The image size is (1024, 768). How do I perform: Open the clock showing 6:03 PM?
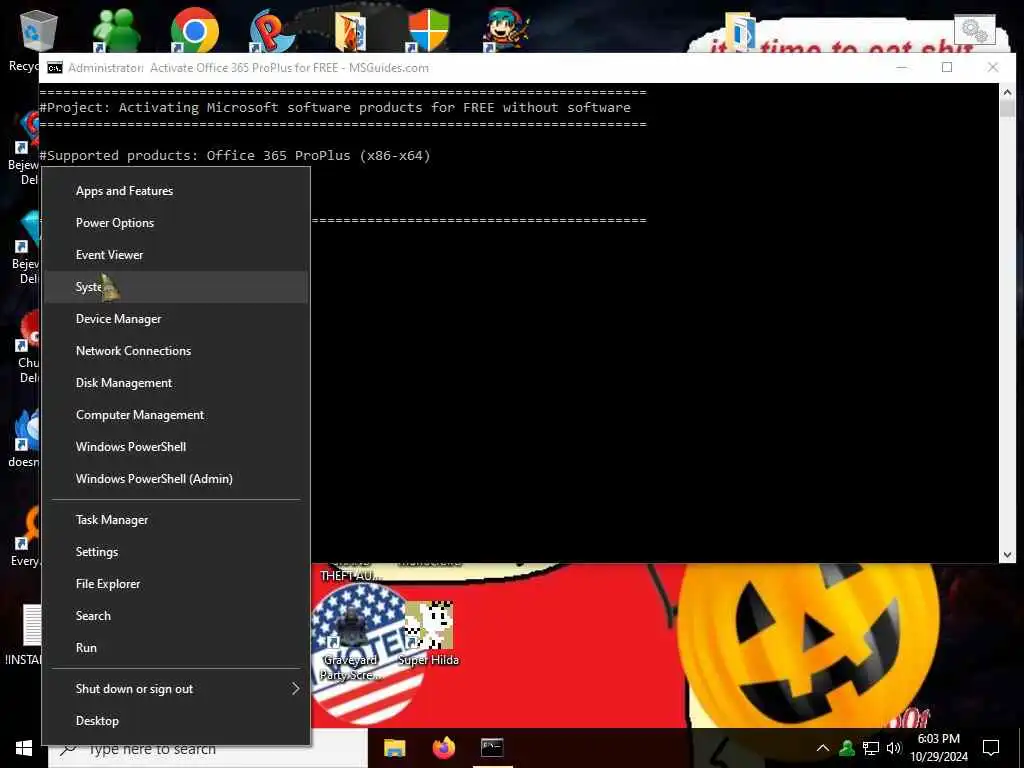pyautogui.click(x=938, y=748)
